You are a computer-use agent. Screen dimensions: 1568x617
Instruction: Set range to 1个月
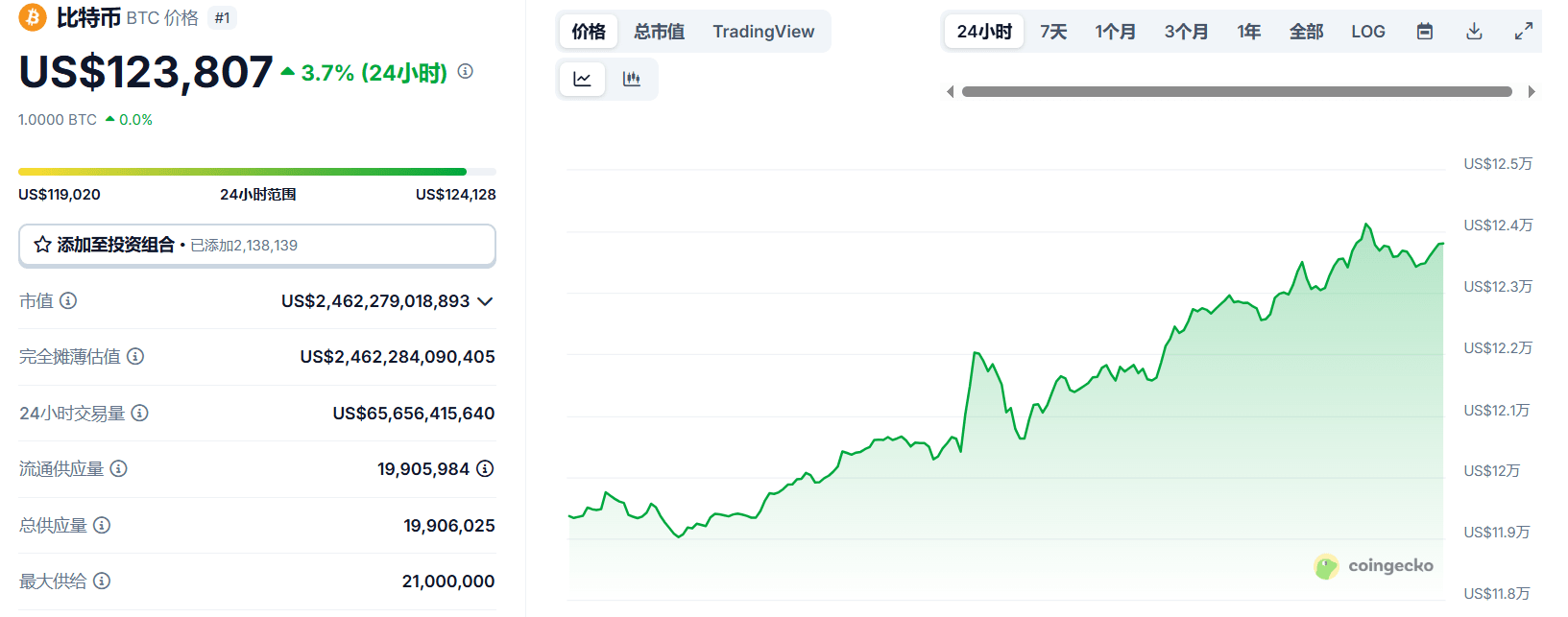point(1116,32)
